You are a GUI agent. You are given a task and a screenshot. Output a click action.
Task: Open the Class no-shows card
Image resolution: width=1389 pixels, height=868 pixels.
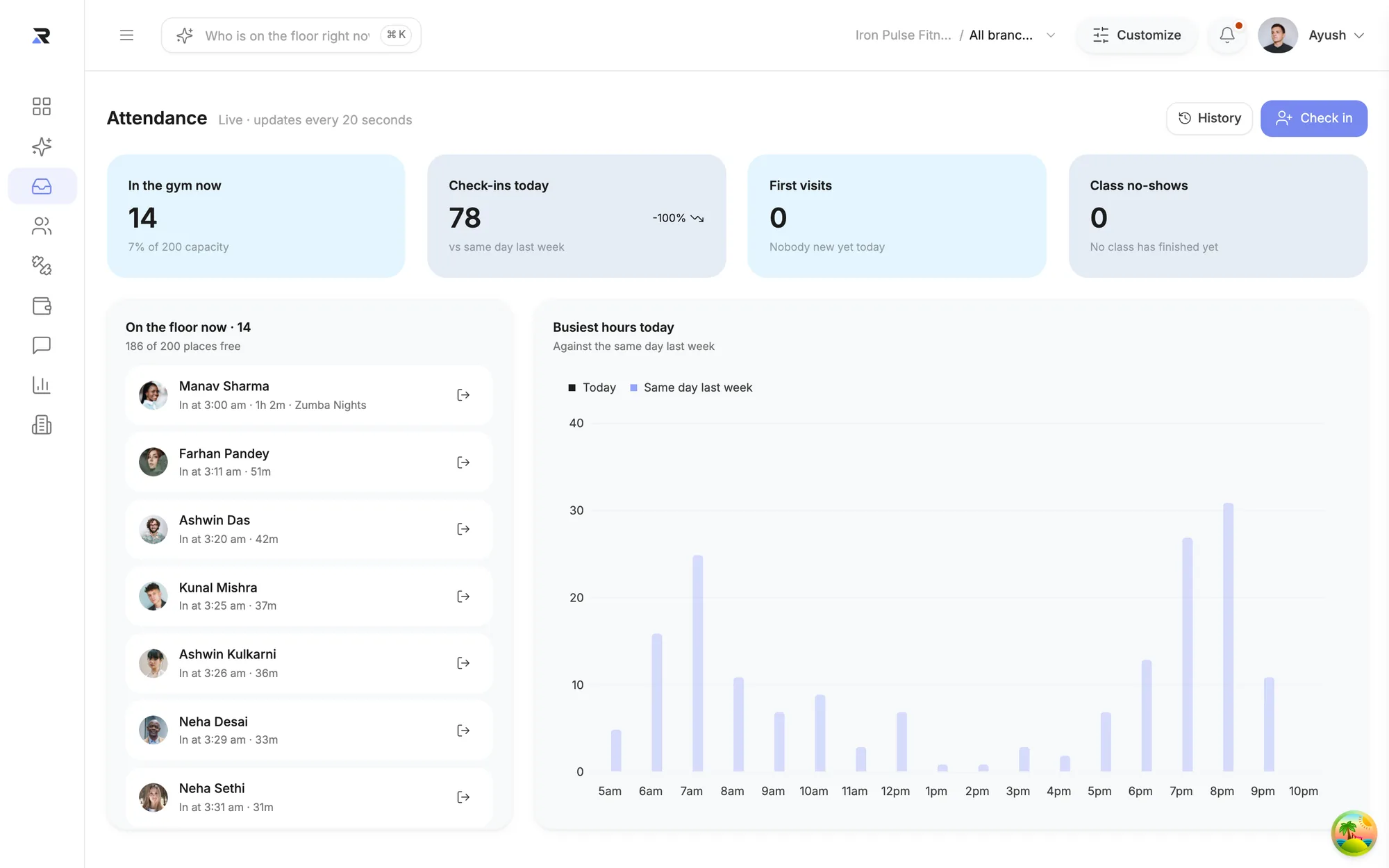[x=1217, y=216]
